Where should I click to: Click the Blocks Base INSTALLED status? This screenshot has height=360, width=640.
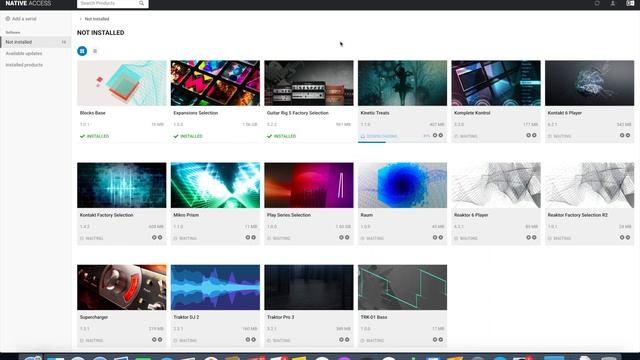click(94, 136)
